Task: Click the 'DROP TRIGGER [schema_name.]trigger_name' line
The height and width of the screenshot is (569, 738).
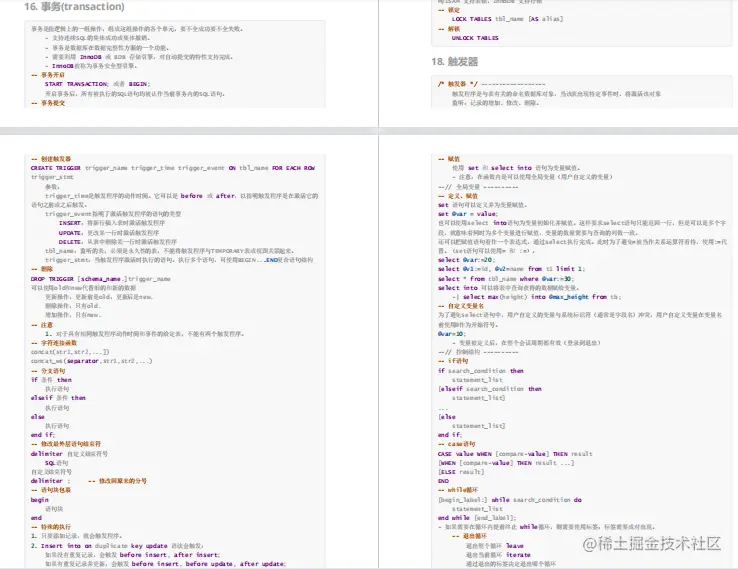Action: [x=101, y=279]
